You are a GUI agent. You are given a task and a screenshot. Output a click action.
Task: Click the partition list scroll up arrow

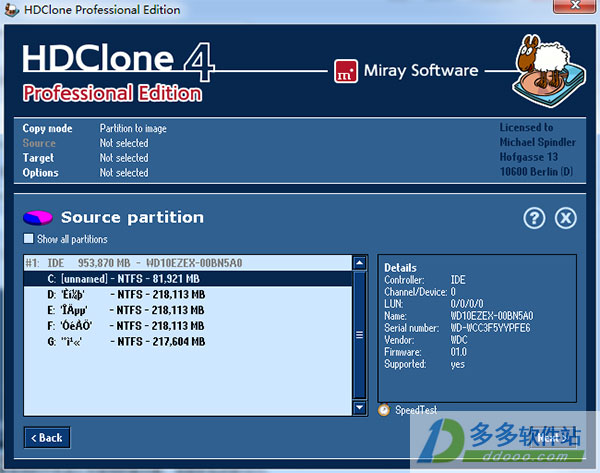coord(359,263)
